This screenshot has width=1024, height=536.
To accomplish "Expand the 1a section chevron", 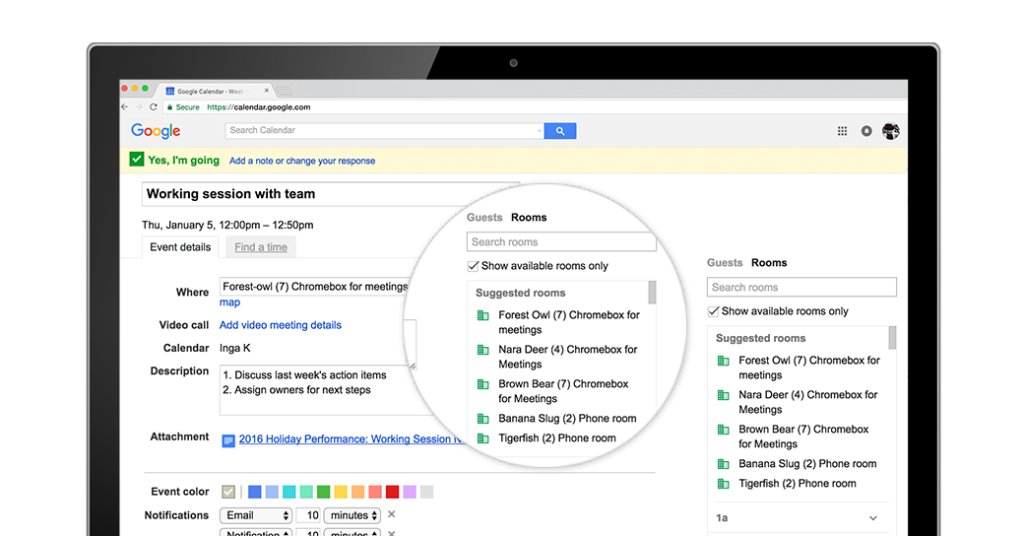I will coord(873,518).
